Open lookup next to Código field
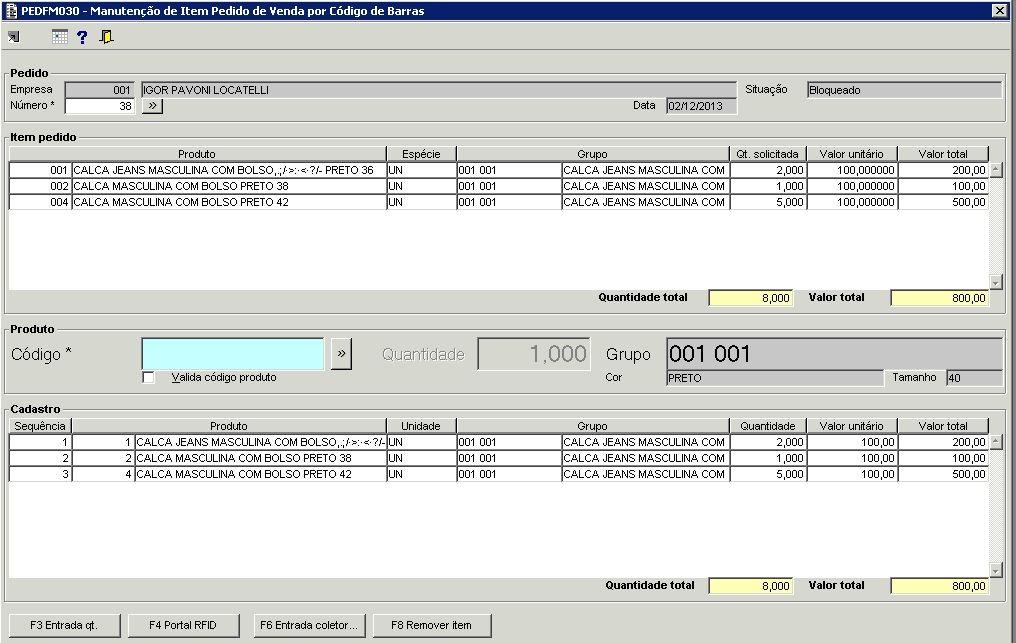Viewport: 1016px width, 643px height. pyautogui.click(x=341, y=354)
